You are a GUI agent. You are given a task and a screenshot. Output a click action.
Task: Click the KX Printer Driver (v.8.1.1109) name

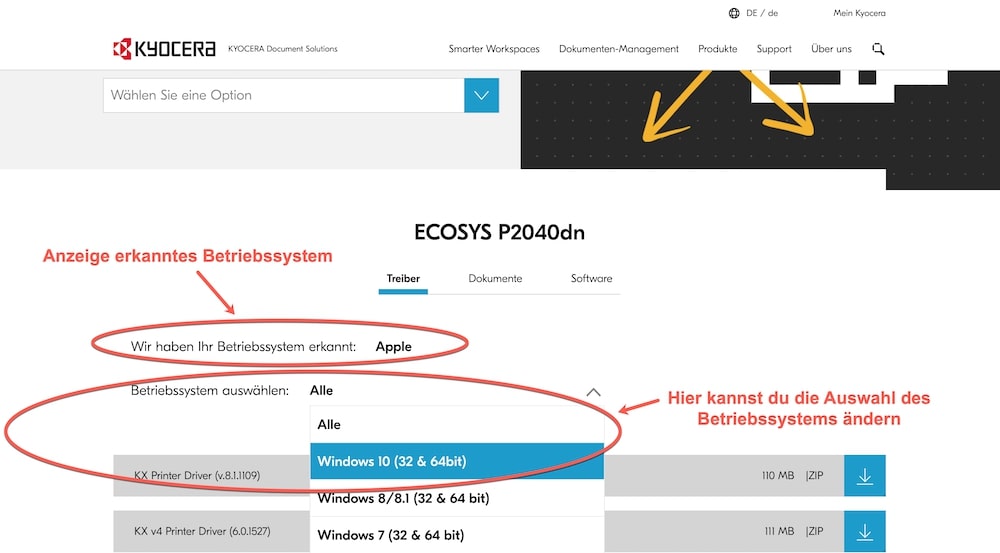click(196, 476)
